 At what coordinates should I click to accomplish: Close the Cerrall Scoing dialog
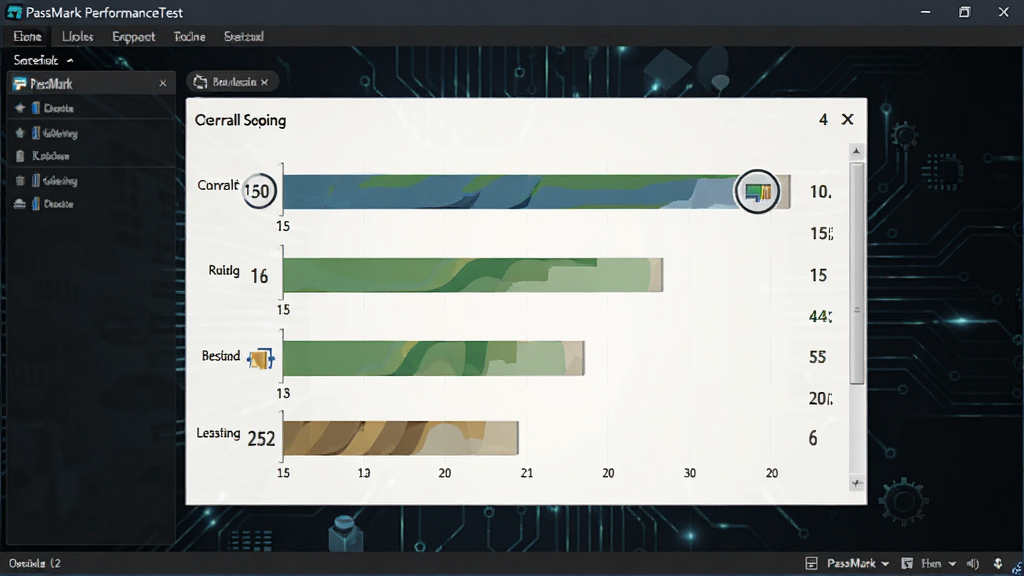[x=847, y=120]
